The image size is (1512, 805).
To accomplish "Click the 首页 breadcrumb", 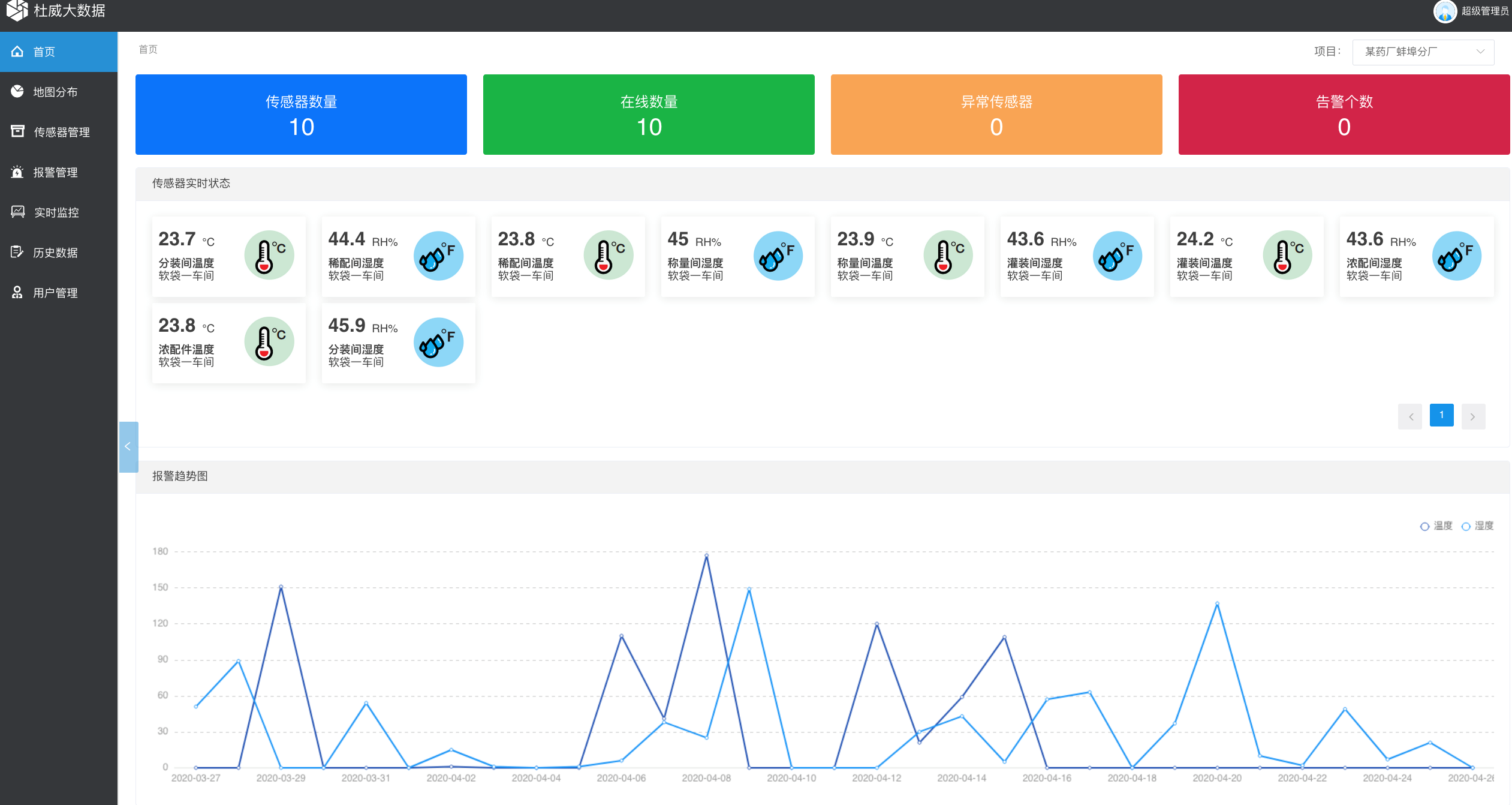I will [x=148, y=49].
